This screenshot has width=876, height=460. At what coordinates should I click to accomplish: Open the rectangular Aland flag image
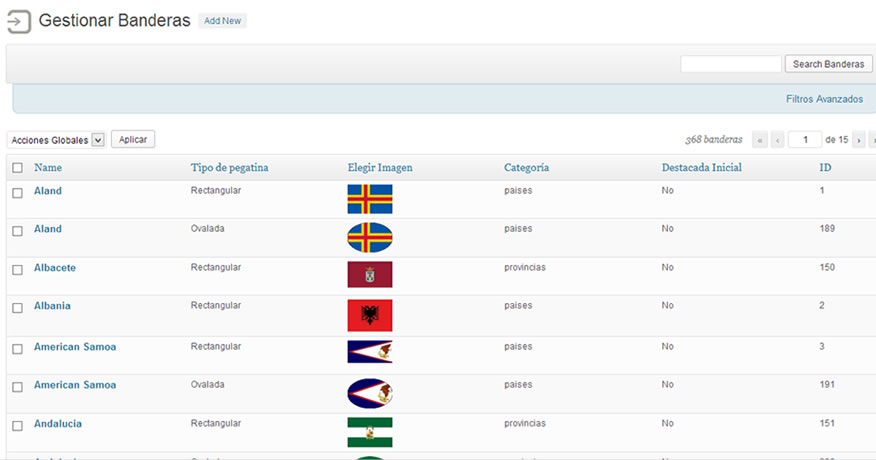(370, 199)
